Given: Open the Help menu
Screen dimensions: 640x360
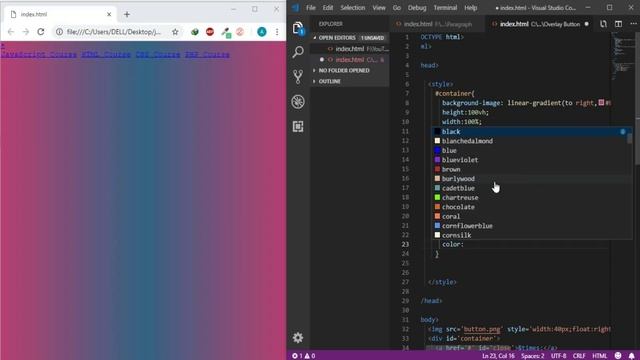Looking at the screenshot, I should 470,7.
